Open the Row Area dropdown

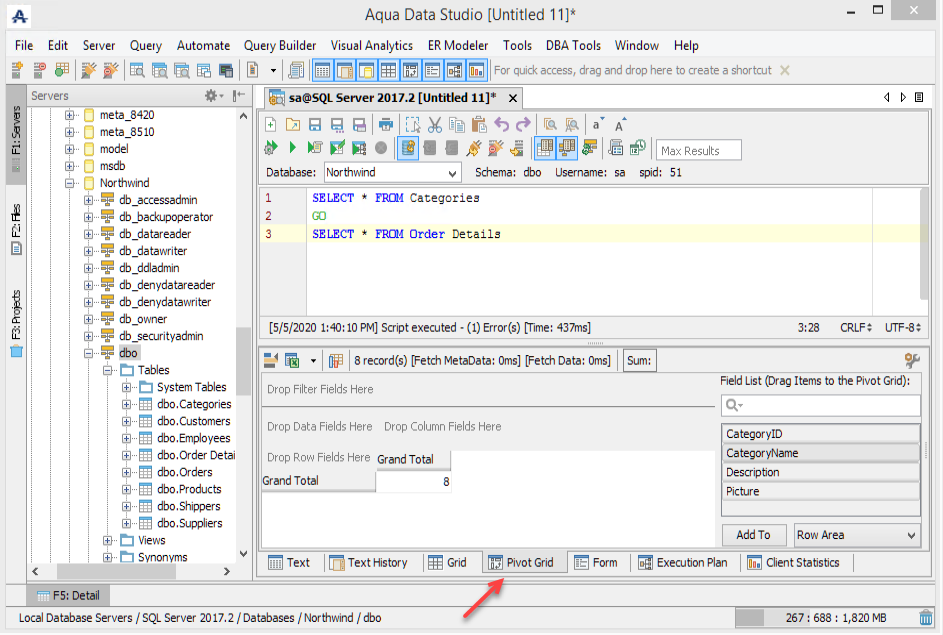(x=856, y=535)
